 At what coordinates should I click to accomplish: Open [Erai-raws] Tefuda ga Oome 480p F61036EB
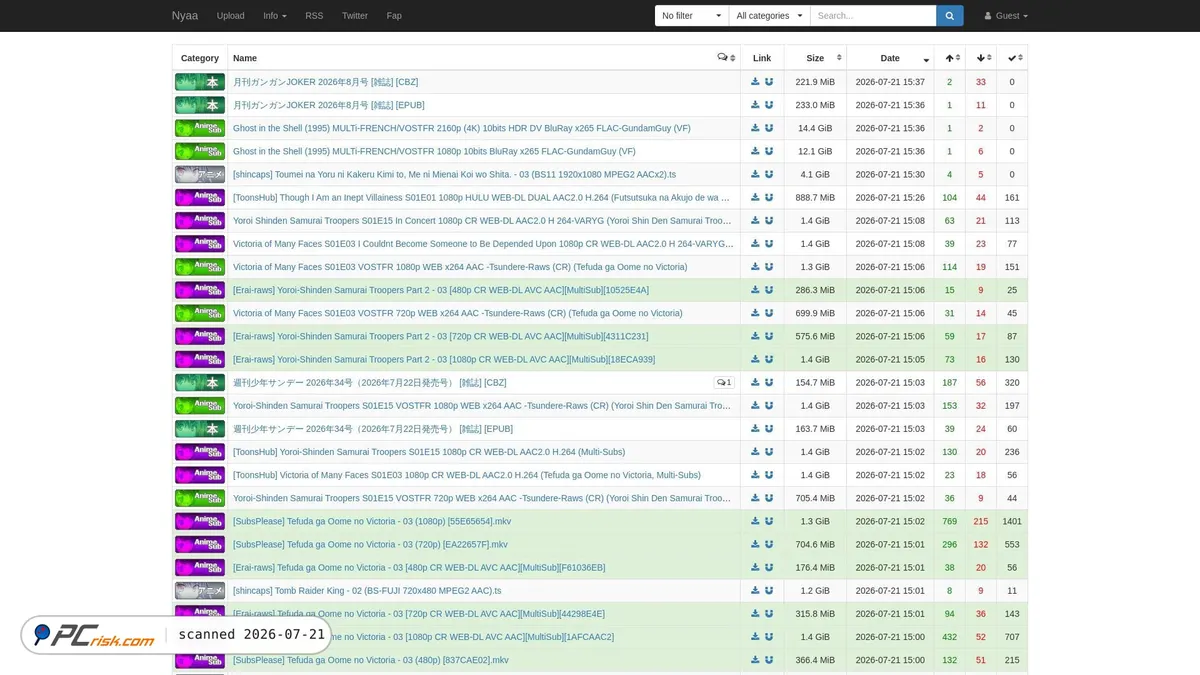(419, 567)
